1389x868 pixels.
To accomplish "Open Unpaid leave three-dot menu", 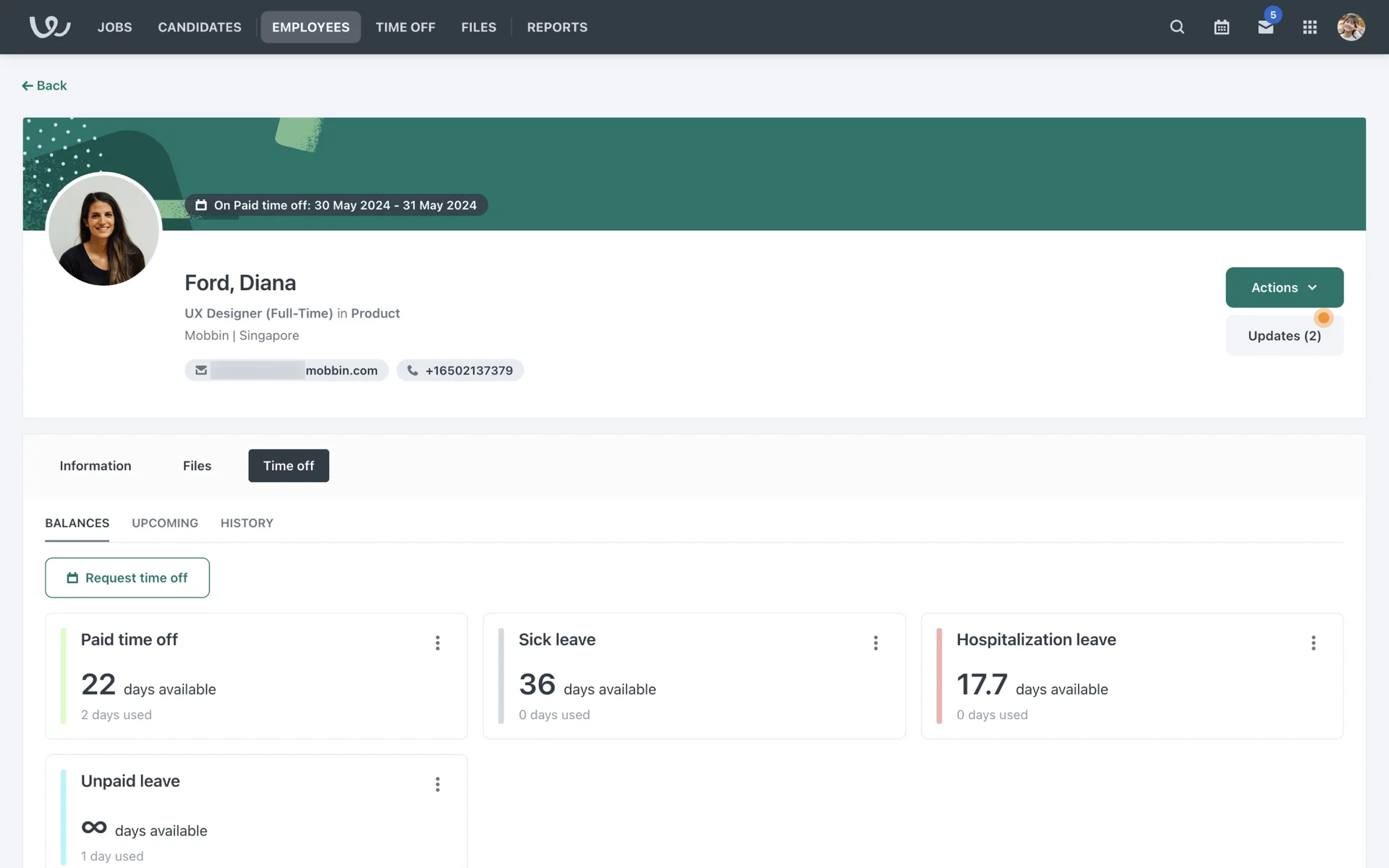I will coord(438,784).
